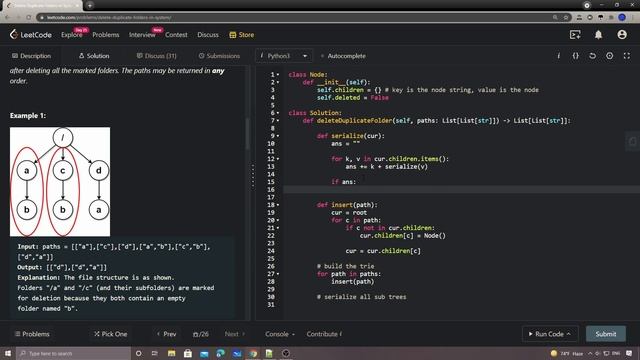Open the Submissions tab
The image size is (640, 360).
click(x=219, y=56)
